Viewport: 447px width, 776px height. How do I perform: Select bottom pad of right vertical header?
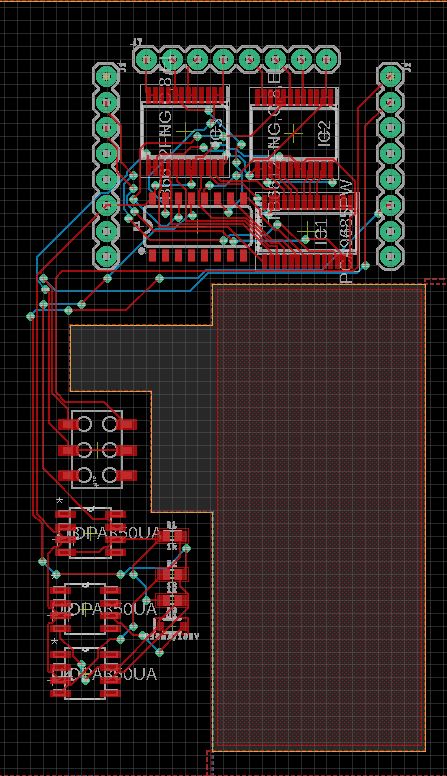pos(391,256)
